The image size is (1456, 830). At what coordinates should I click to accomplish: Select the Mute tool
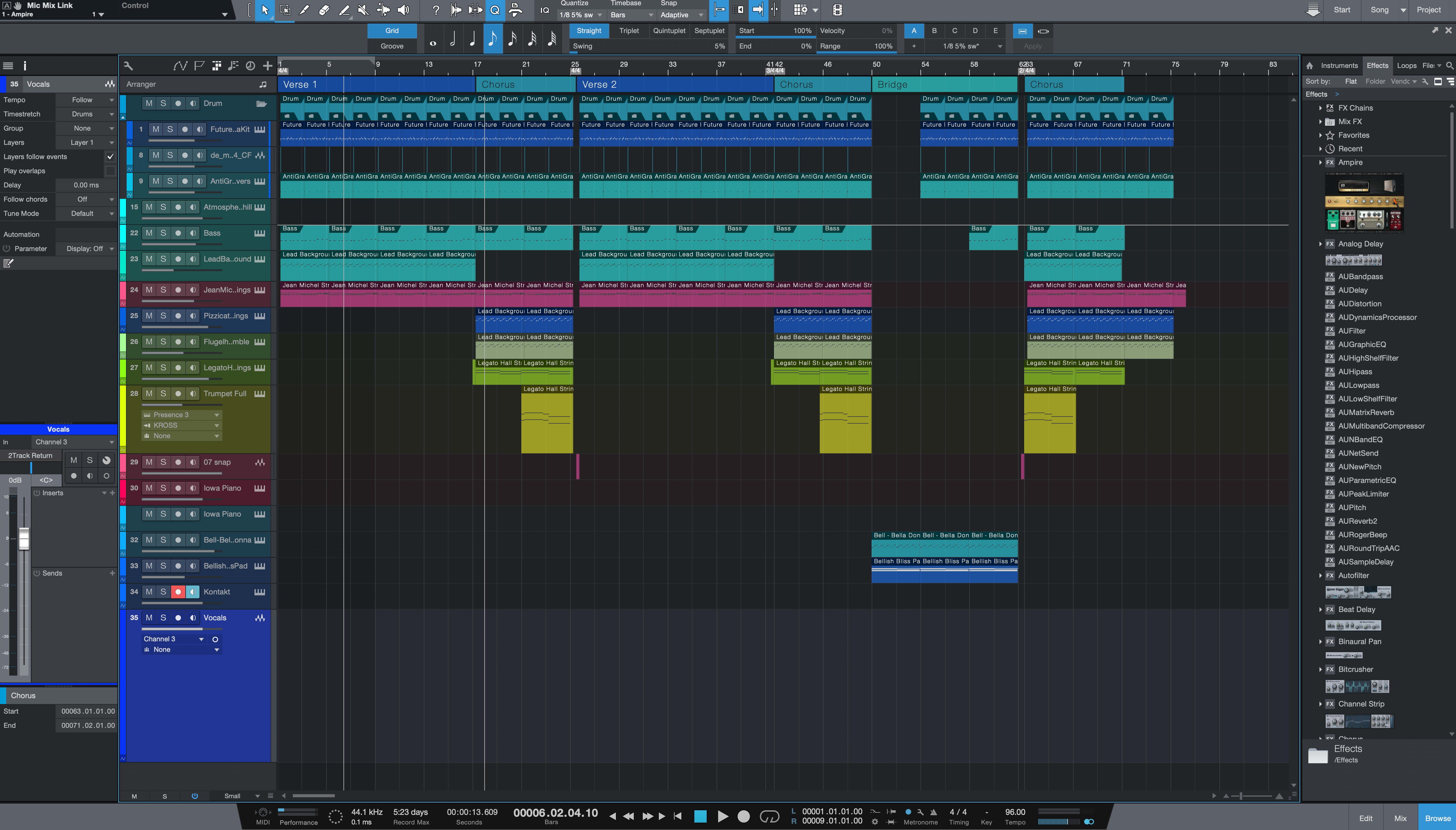pyautogui.click(x=363, y=10)
